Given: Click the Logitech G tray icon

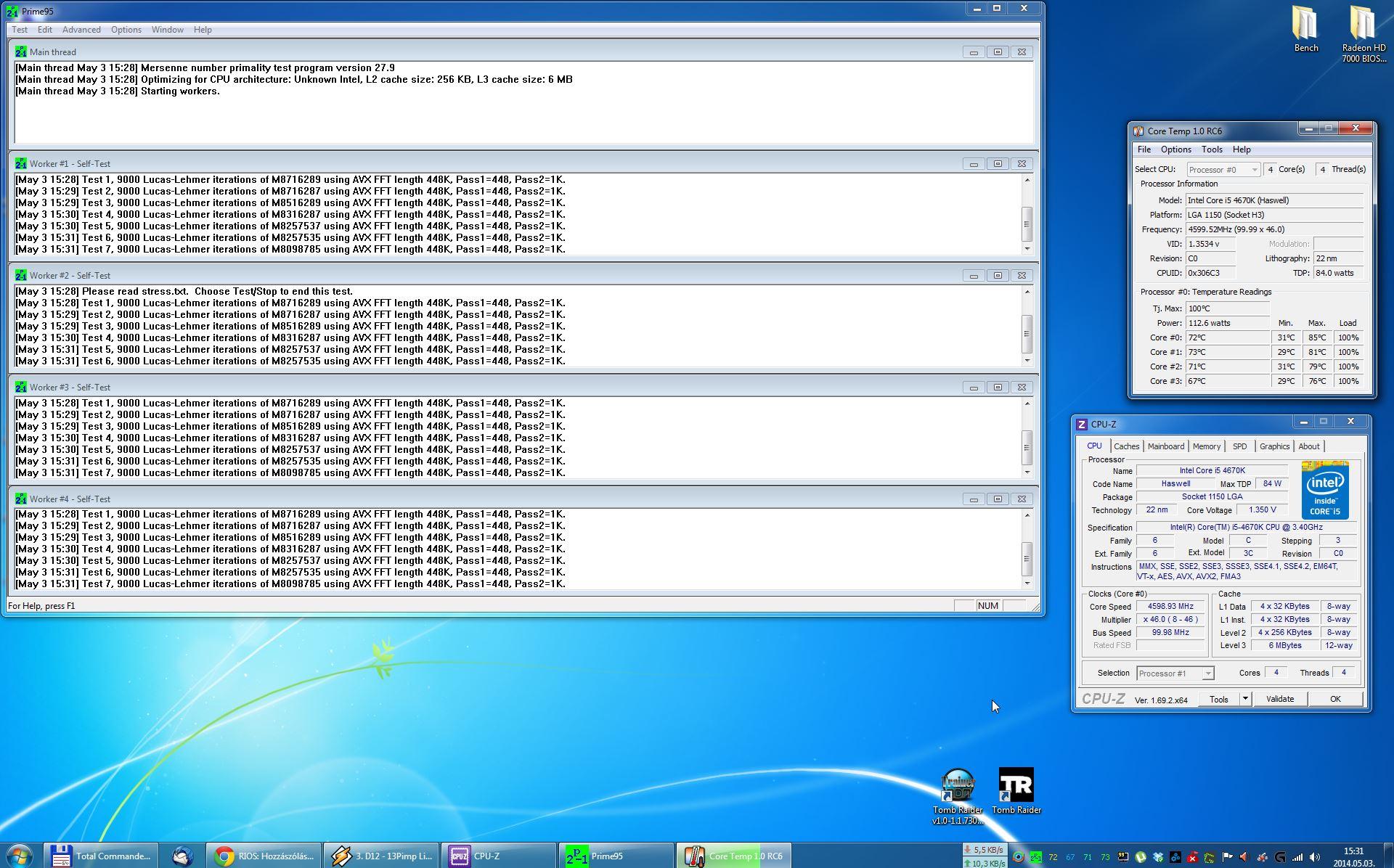Looking at the screenshot, I should coord(1280,857).
